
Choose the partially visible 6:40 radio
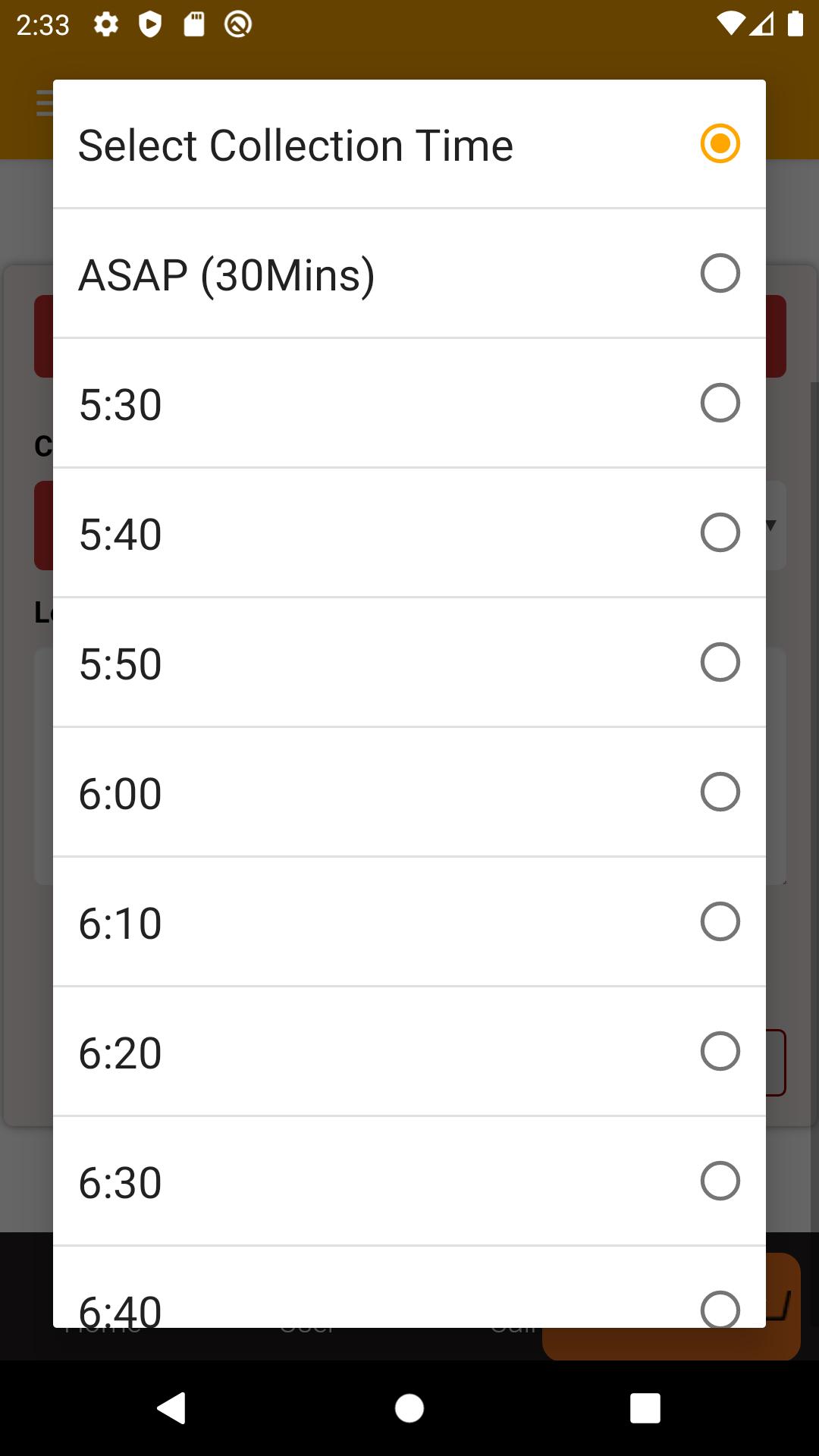pyautogui.click(x=720, y=1309)
